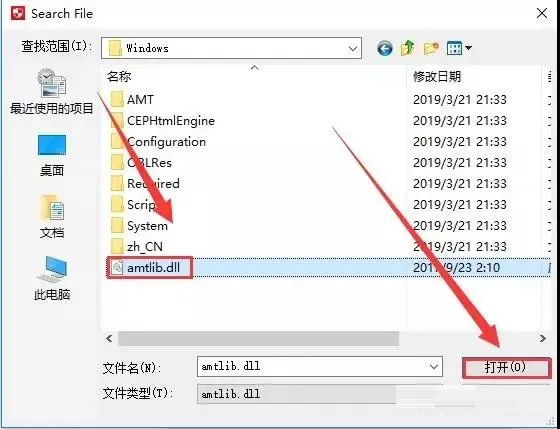This screenshot has width=560, height=429.
Task: Expand the Windows look-in dropdown
Action: click(352, 48)
